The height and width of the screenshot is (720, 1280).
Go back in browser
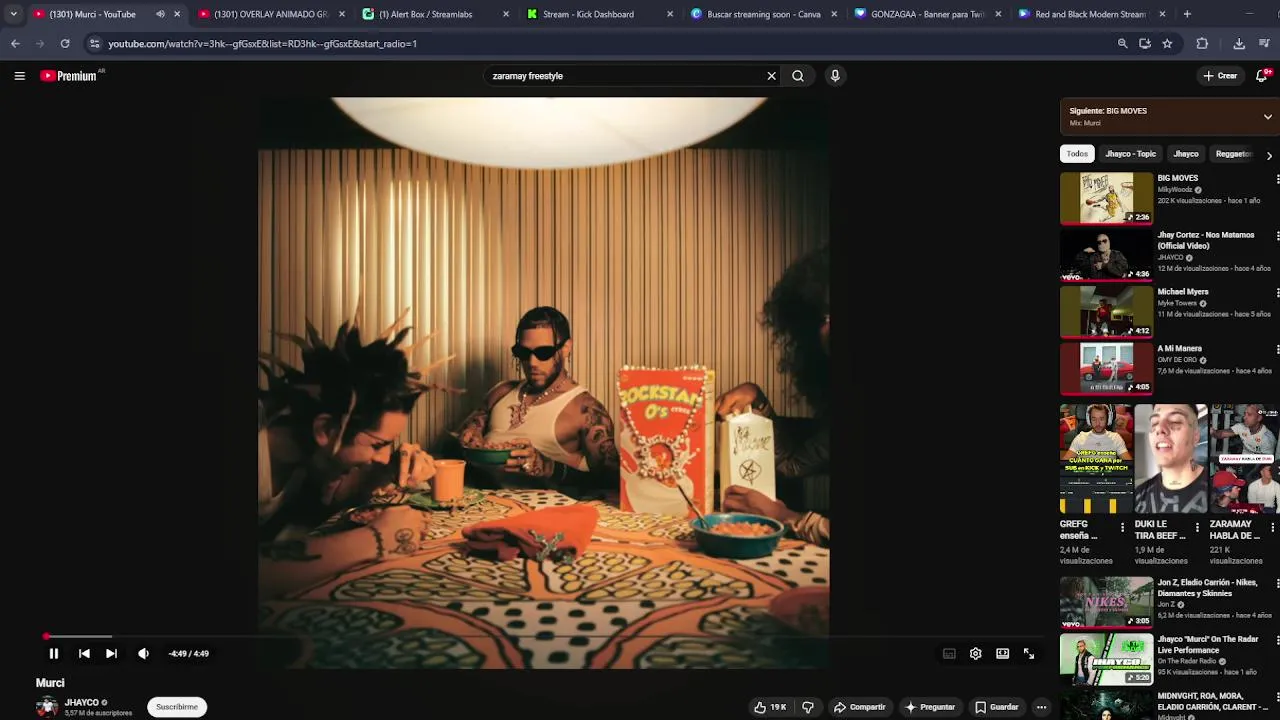point(15,44)
